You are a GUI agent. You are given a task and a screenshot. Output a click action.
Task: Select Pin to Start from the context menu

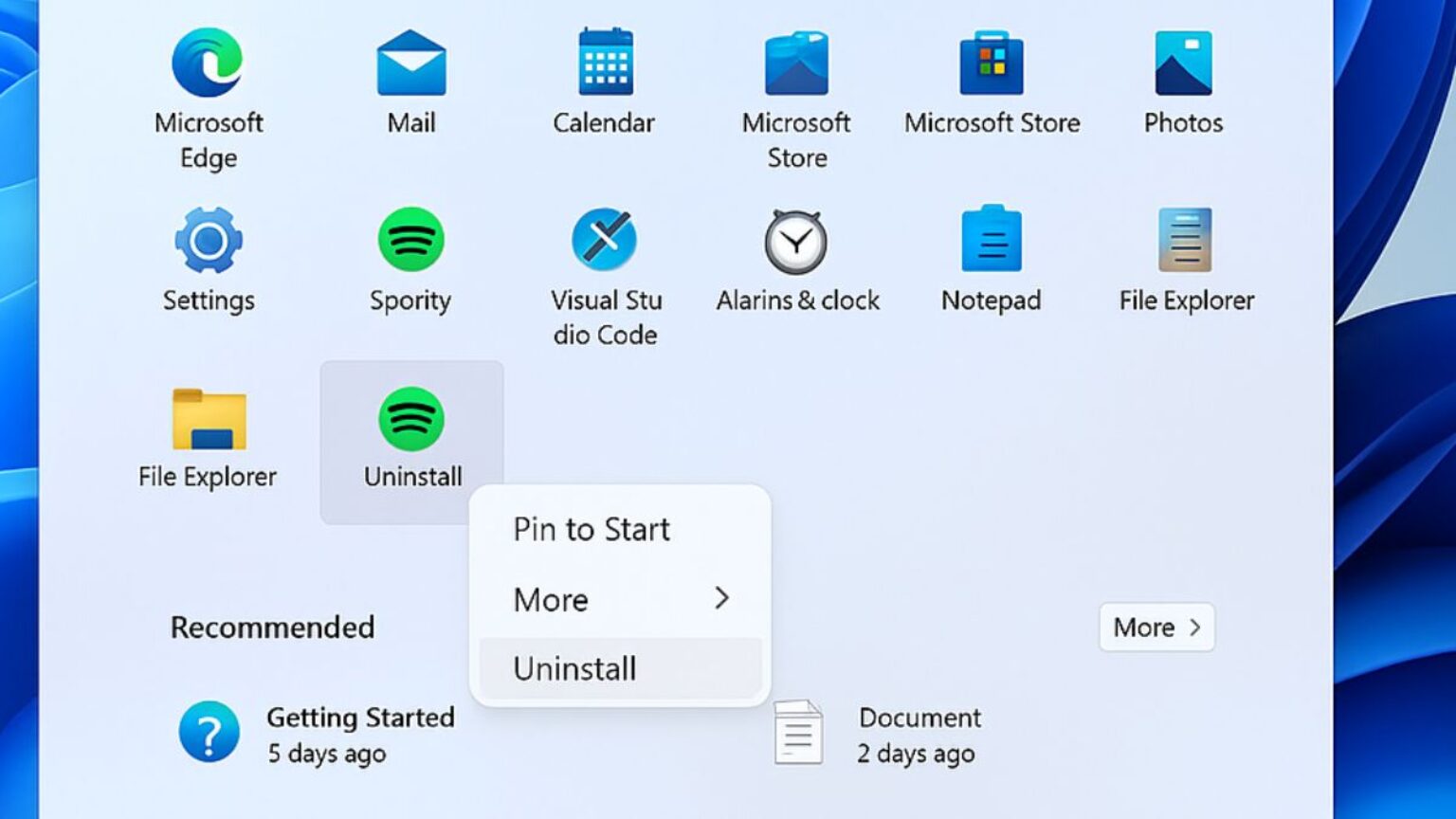pos(591,529)
